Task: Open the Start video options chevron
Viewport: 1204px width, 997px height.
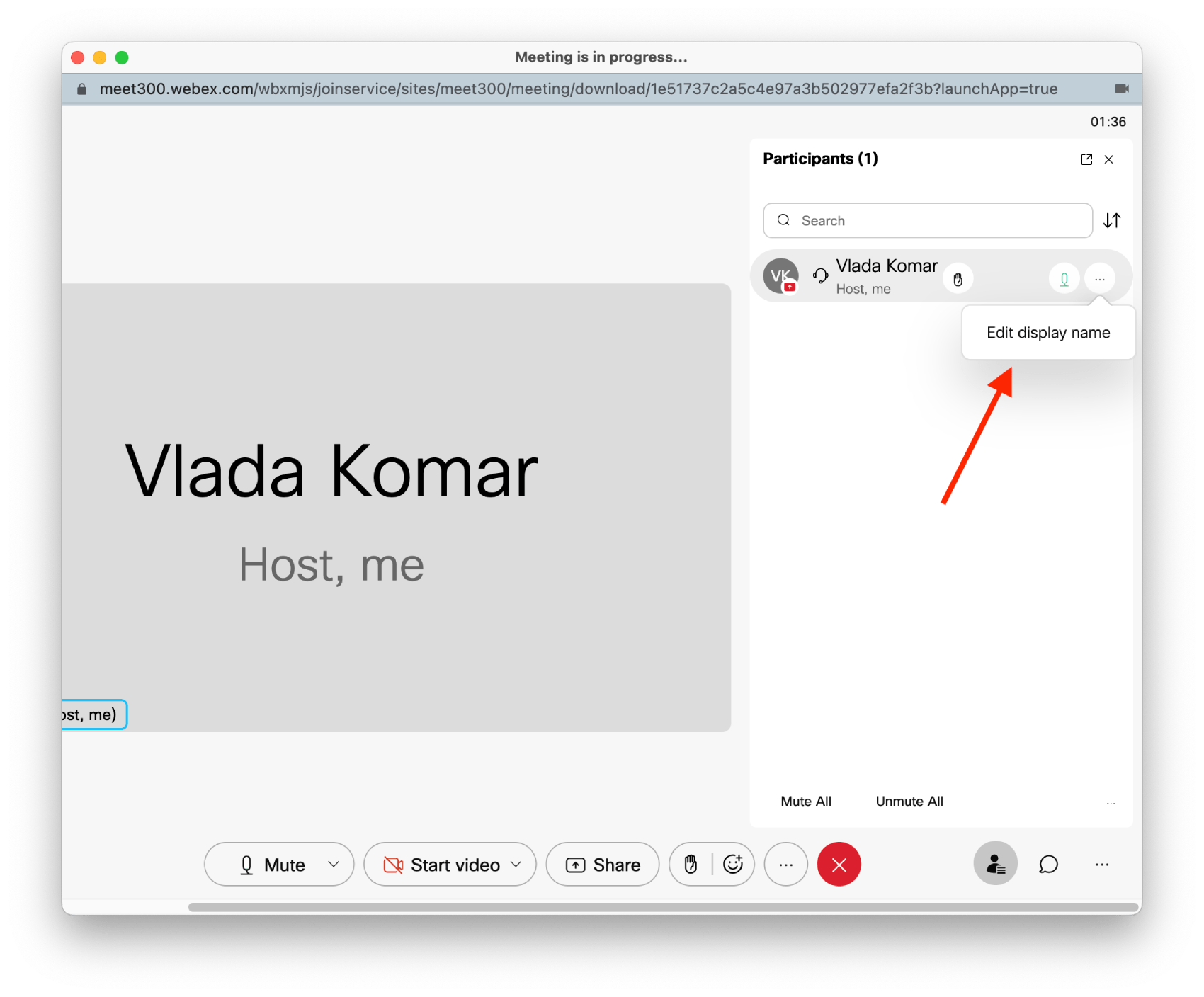Action: [514, 864]
